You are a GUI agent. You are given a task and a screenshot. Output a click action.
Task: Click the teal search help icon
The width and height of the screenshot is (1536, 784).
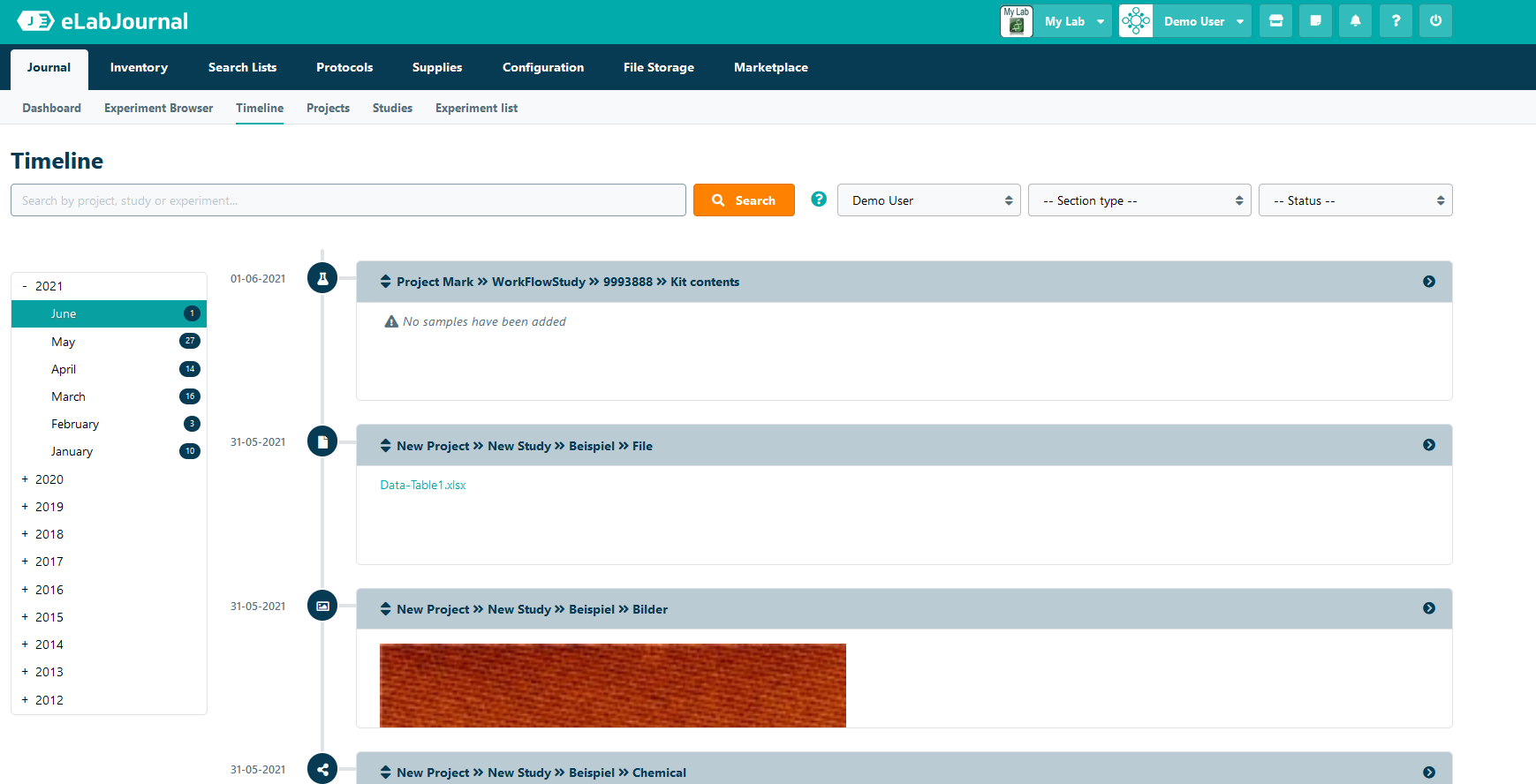pyautogui.click(x=819, y=200)
